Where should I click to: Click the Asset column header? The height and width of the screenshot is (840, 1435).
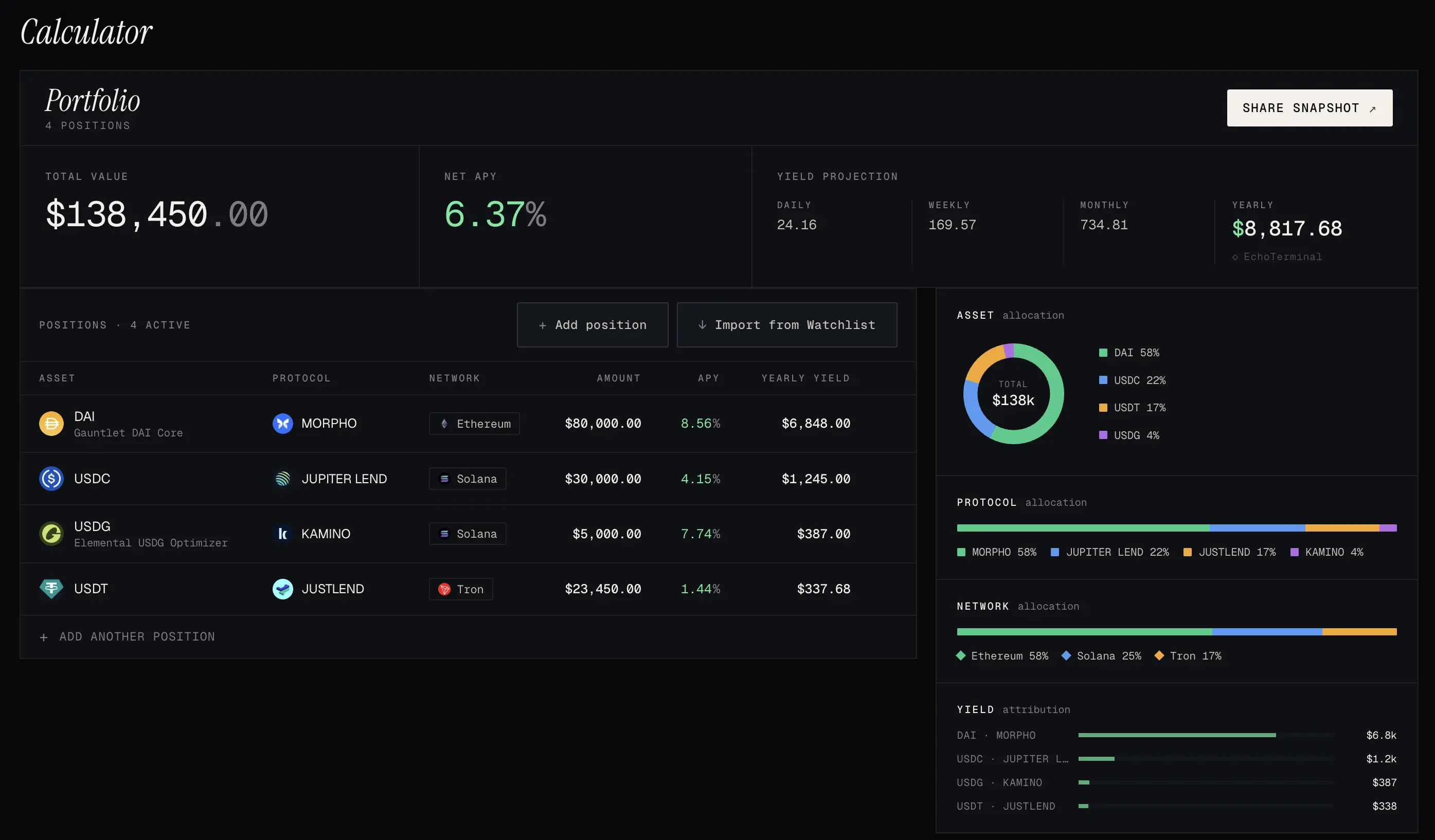(57, 378)
